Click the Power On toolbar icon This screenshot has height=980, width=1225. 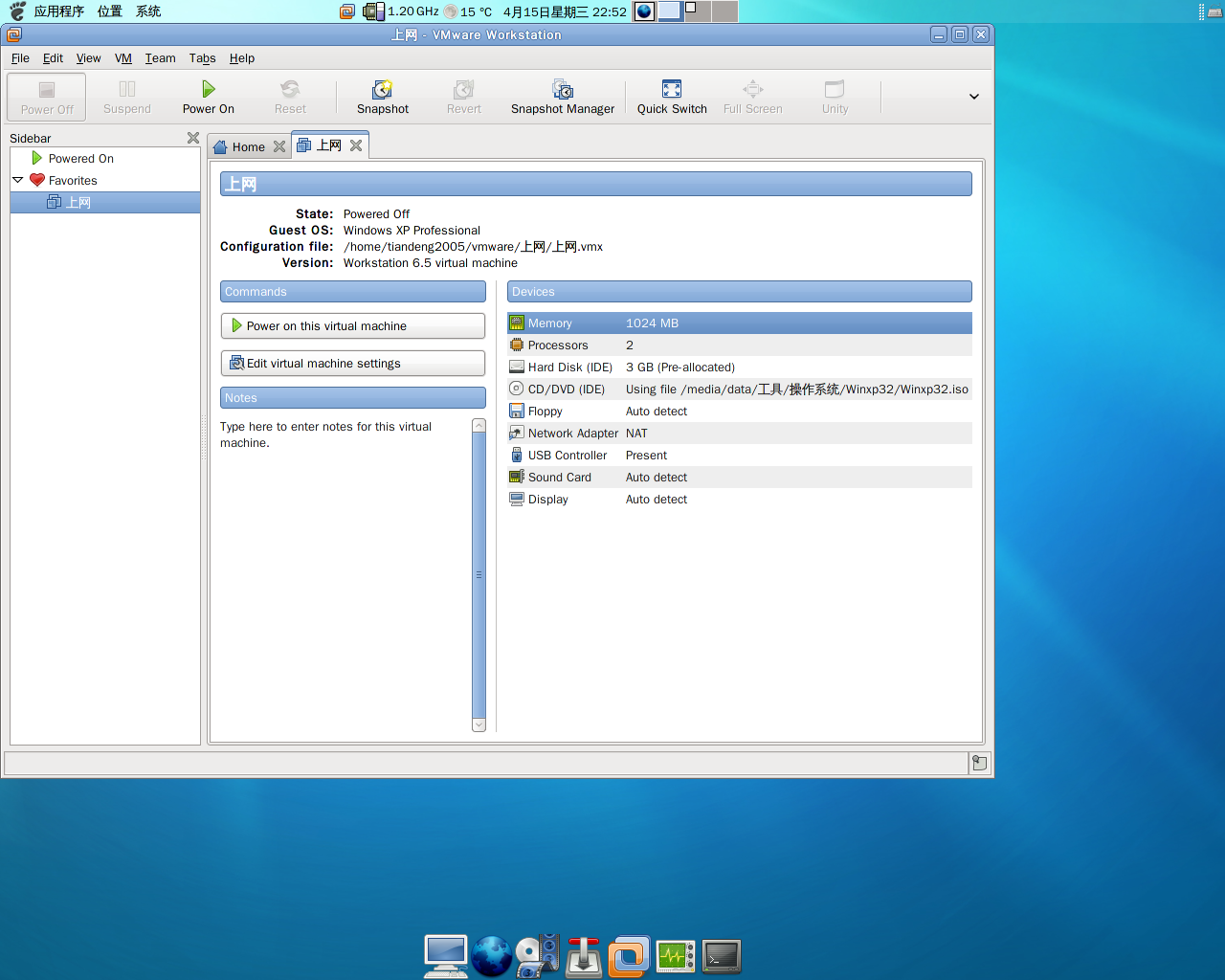coord(208,89)
